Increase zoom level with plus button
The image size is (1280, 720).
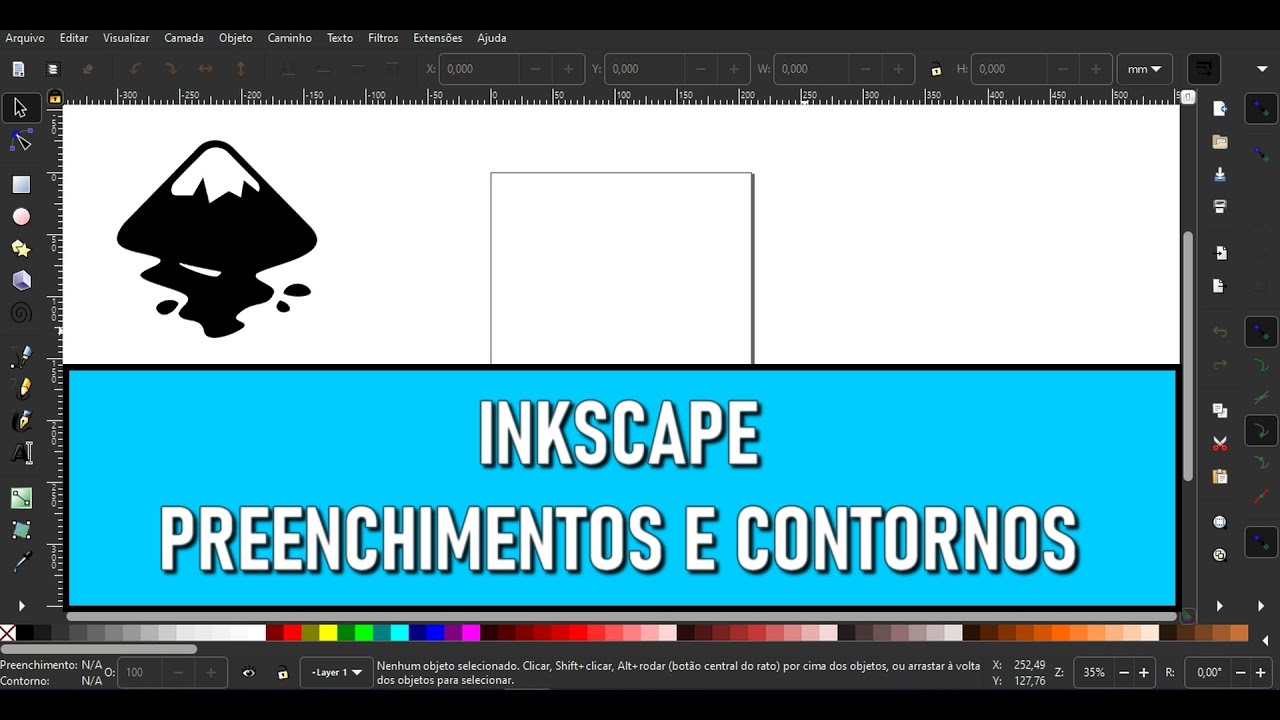click(x=1144, y=673)
